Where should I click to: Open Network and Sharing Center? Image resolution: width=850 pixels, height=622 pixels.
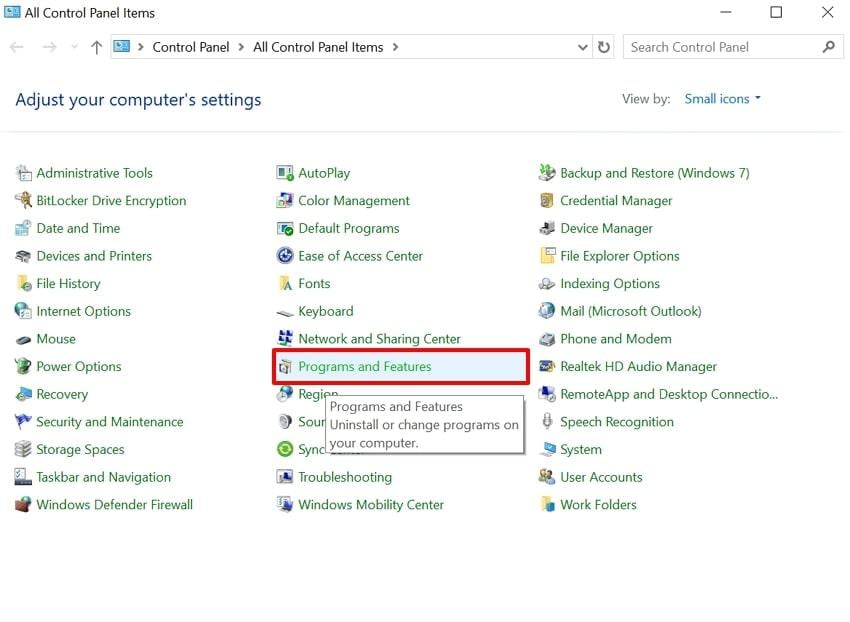pos(379,338)
